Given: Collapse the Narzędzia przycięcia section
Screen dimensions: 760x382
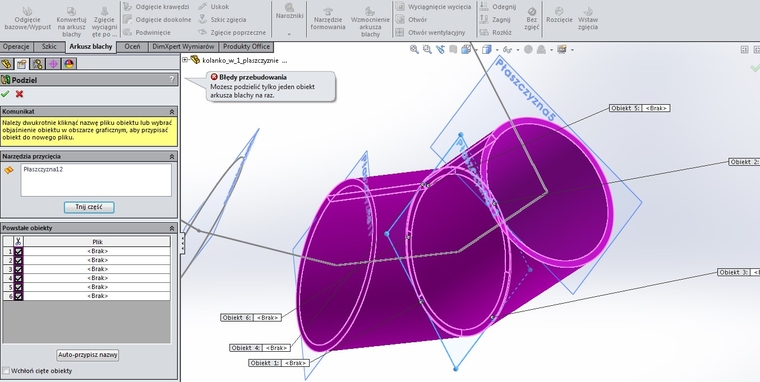Looking at the screenshot, I should [172, 157].
